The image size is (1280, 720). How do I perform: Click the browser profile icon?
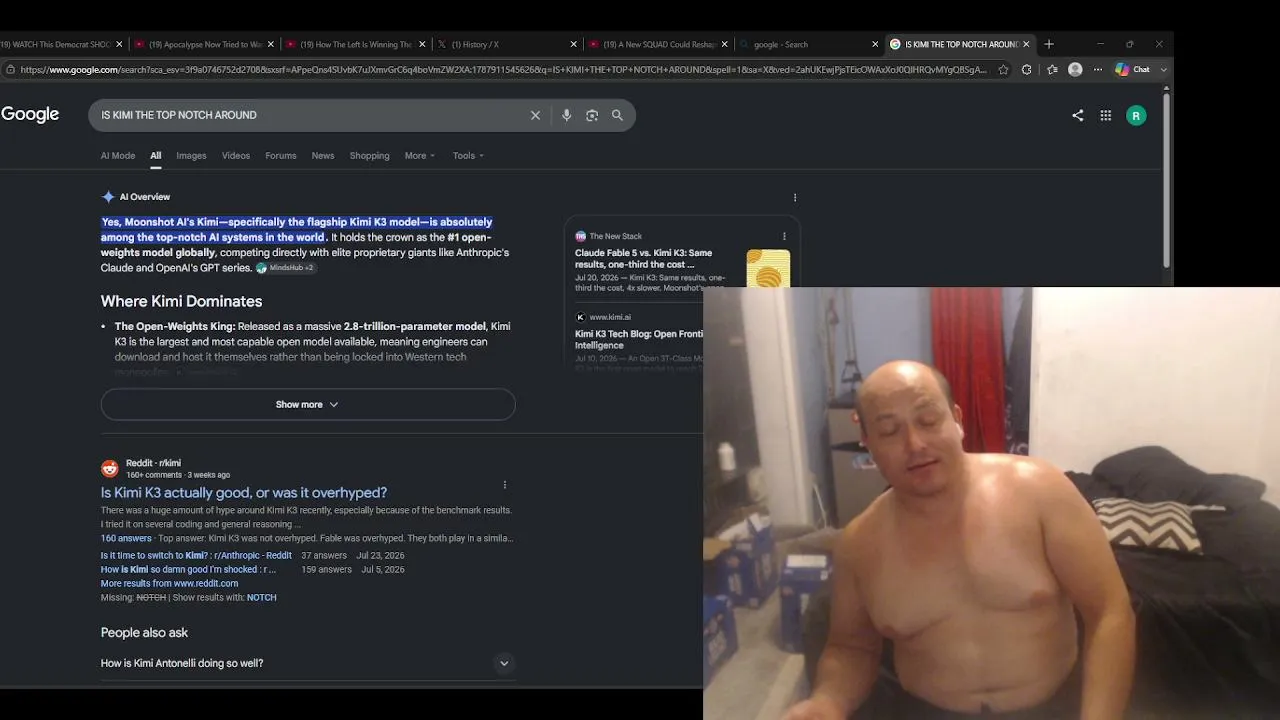1075,70
